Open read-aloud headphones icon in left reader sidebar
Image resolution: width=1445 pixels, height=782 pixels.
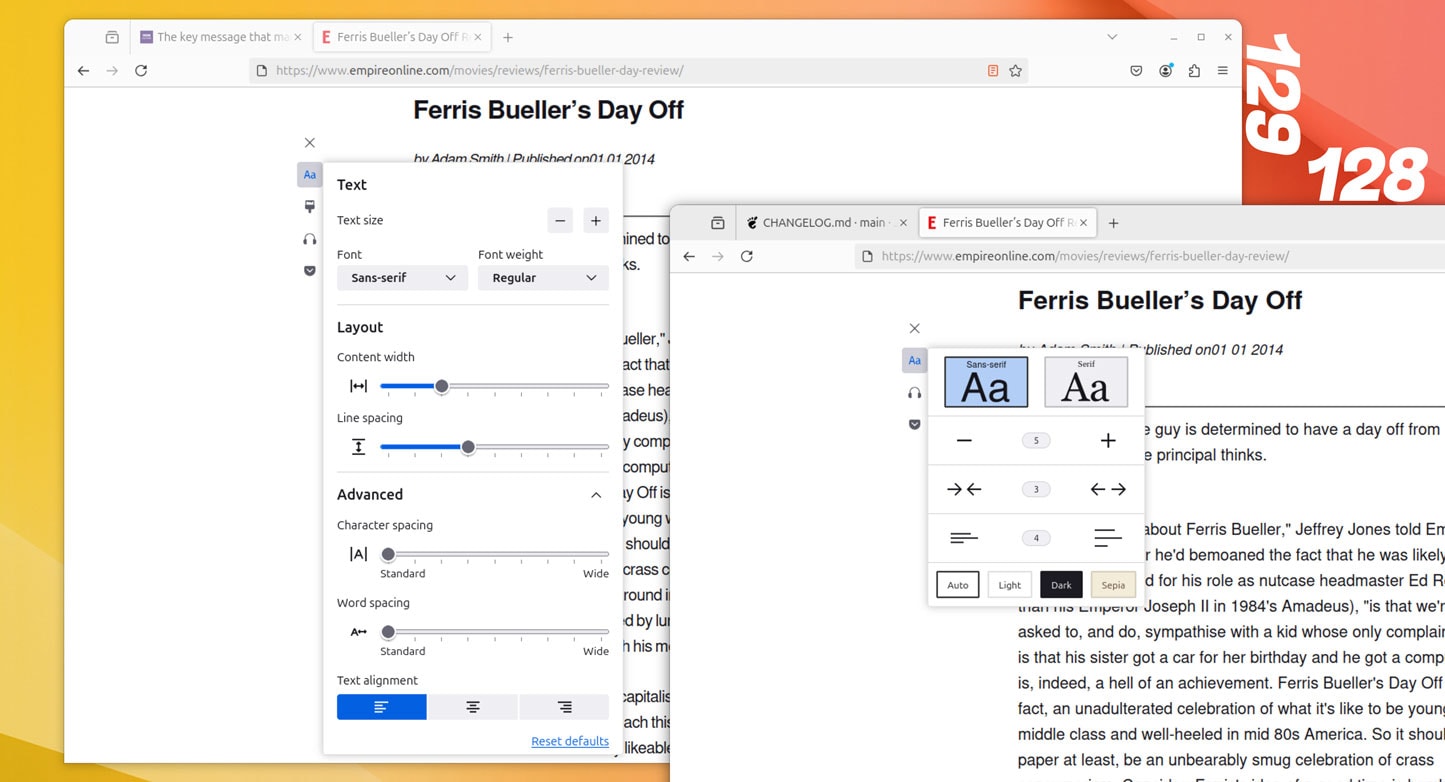coord(310,239)
